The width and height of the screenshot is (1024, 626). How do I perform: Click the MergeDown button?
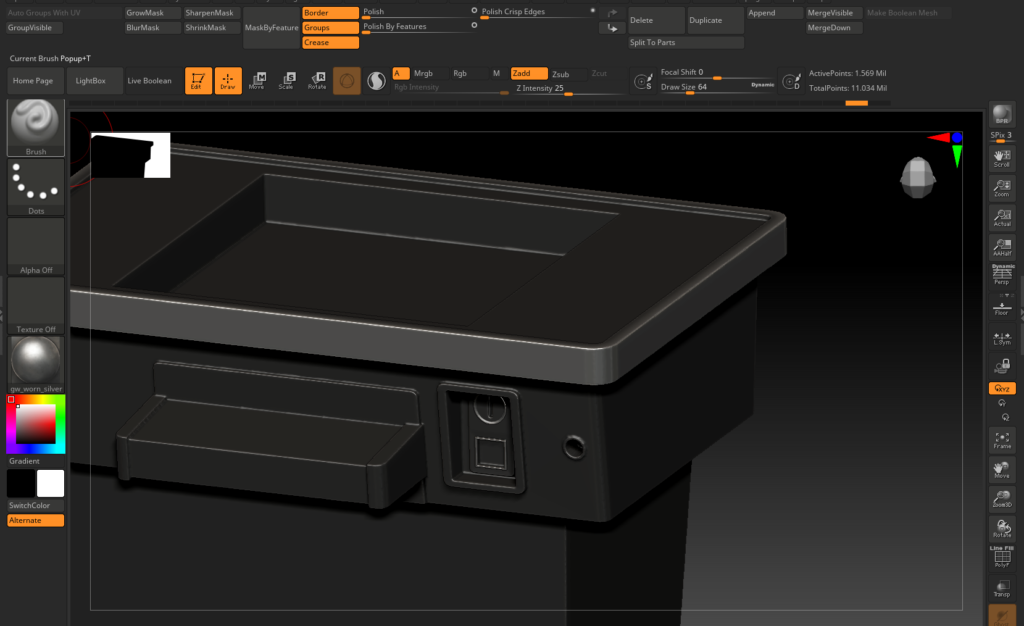pyautogui.click(x=834, y=27)
